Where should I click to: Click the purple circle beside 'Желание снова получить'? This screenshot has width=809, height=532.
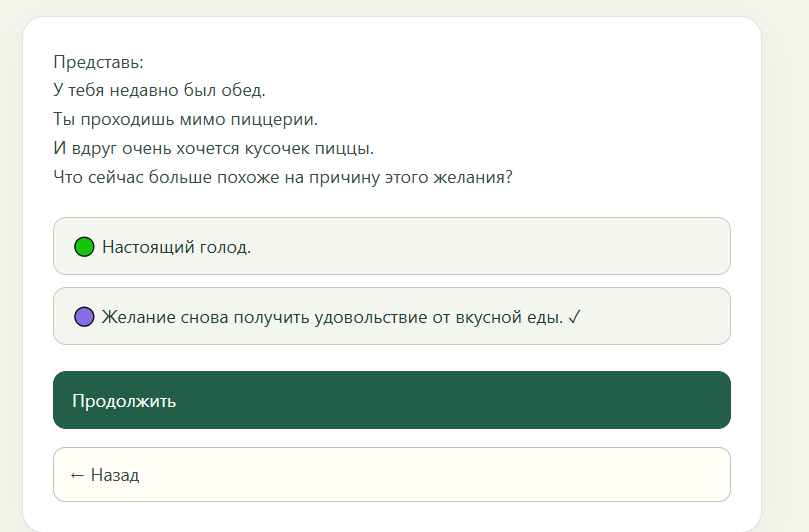tap(84, 317)
